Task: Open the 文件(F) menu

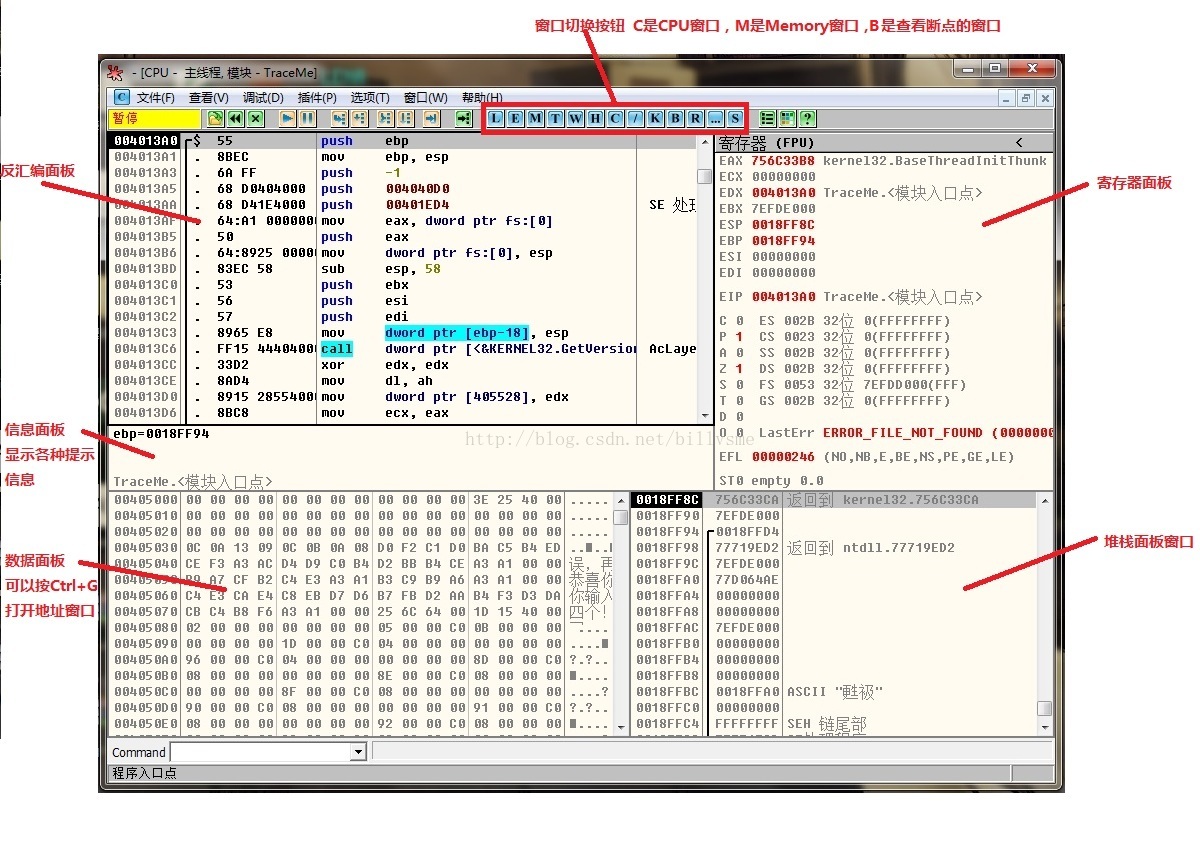Action: pos(155,97)
